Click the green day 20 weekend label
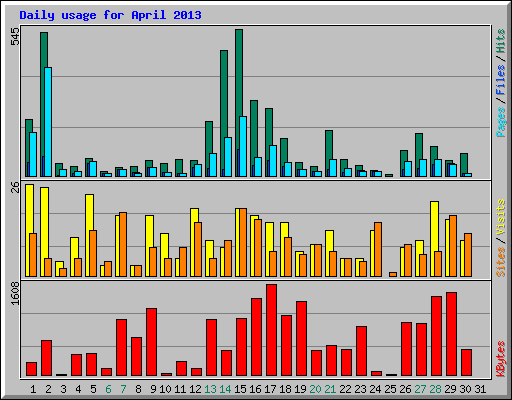 315,389
